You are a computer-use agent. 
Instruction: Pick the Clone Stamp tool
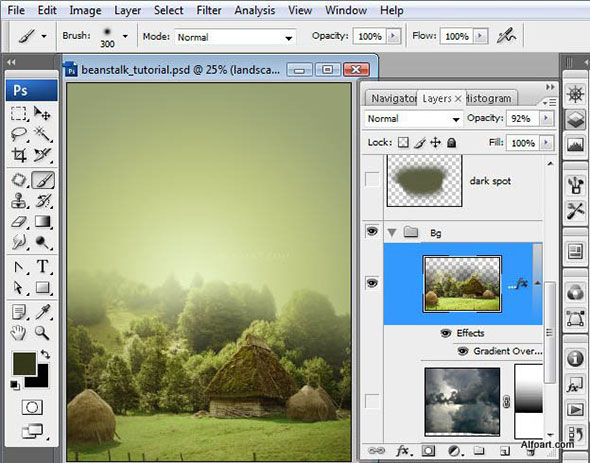[19, 201]
